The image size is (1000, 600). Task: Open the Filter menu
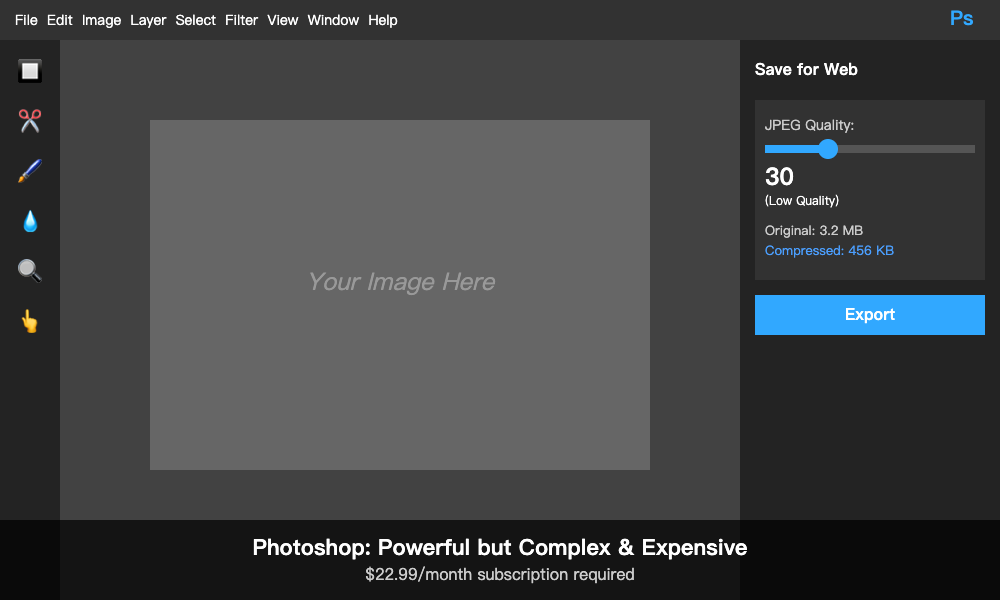(x=241, y=20)
